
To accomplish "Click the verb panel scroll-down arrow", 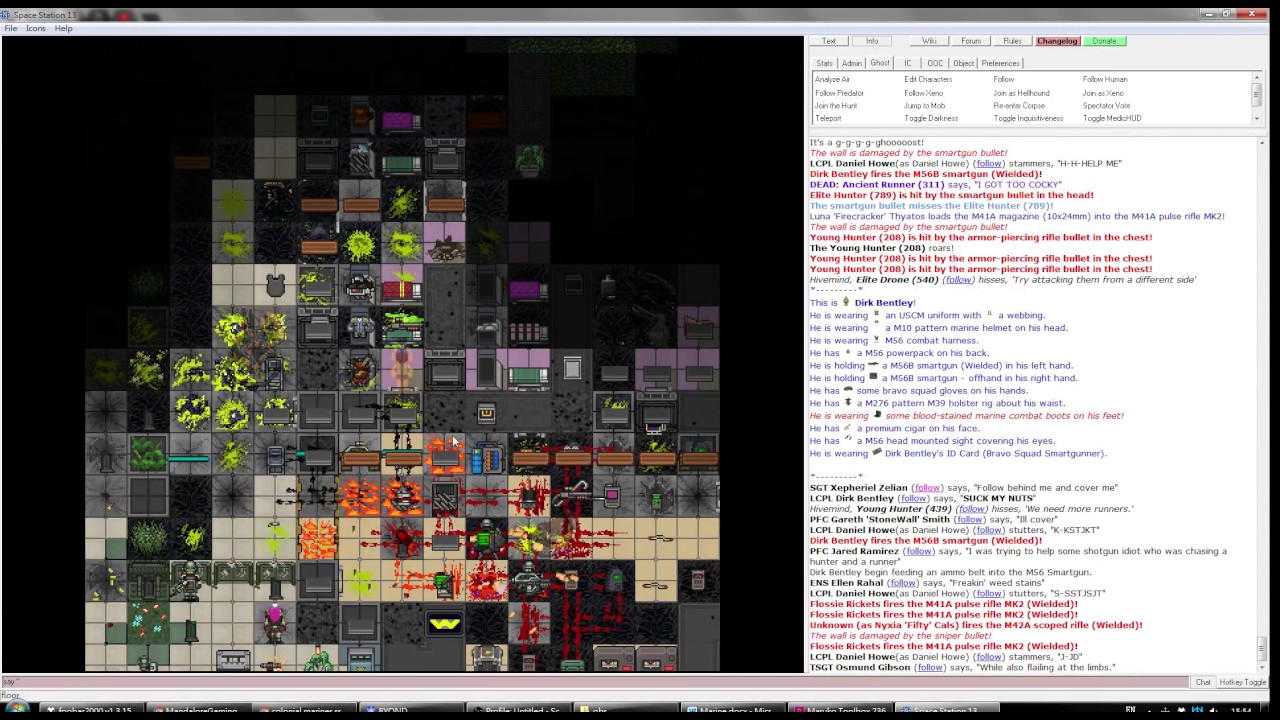I will click(1257, 119).
